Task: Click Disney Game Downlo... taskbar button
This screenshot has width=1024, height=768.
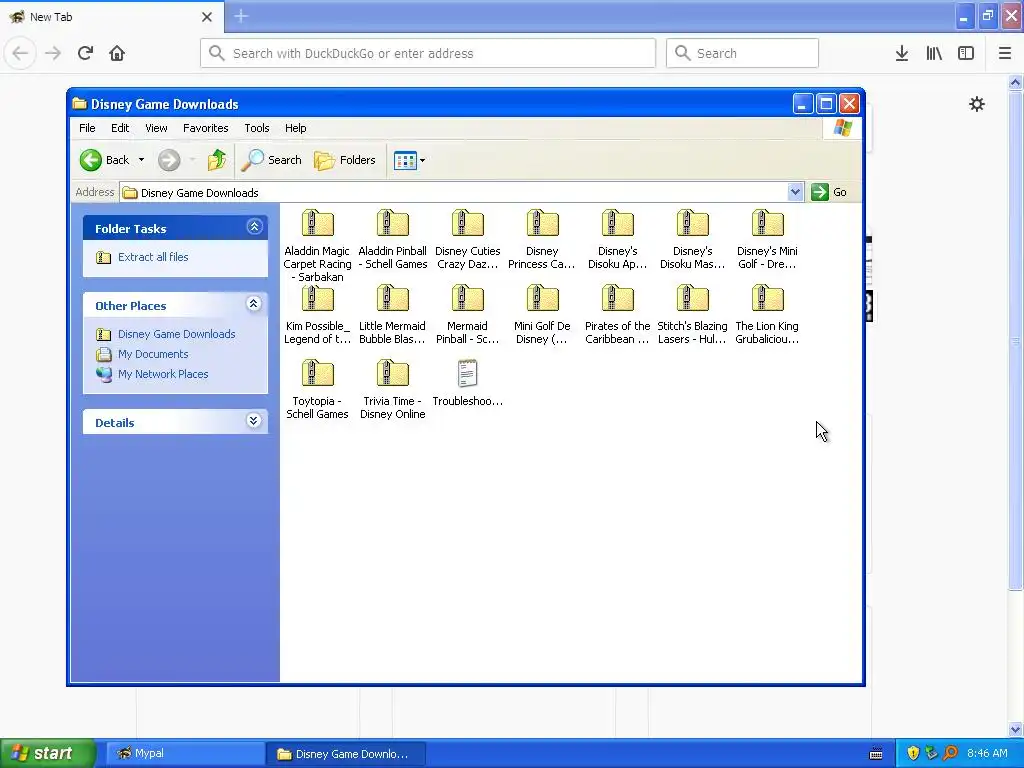Action: (346, 754)
